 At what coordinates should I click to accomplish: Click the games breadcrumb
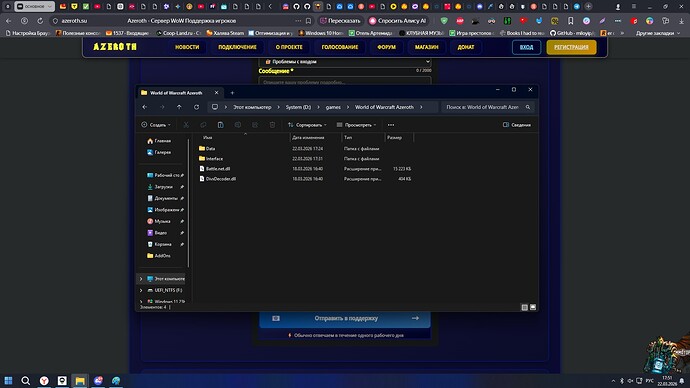point(333,107)
